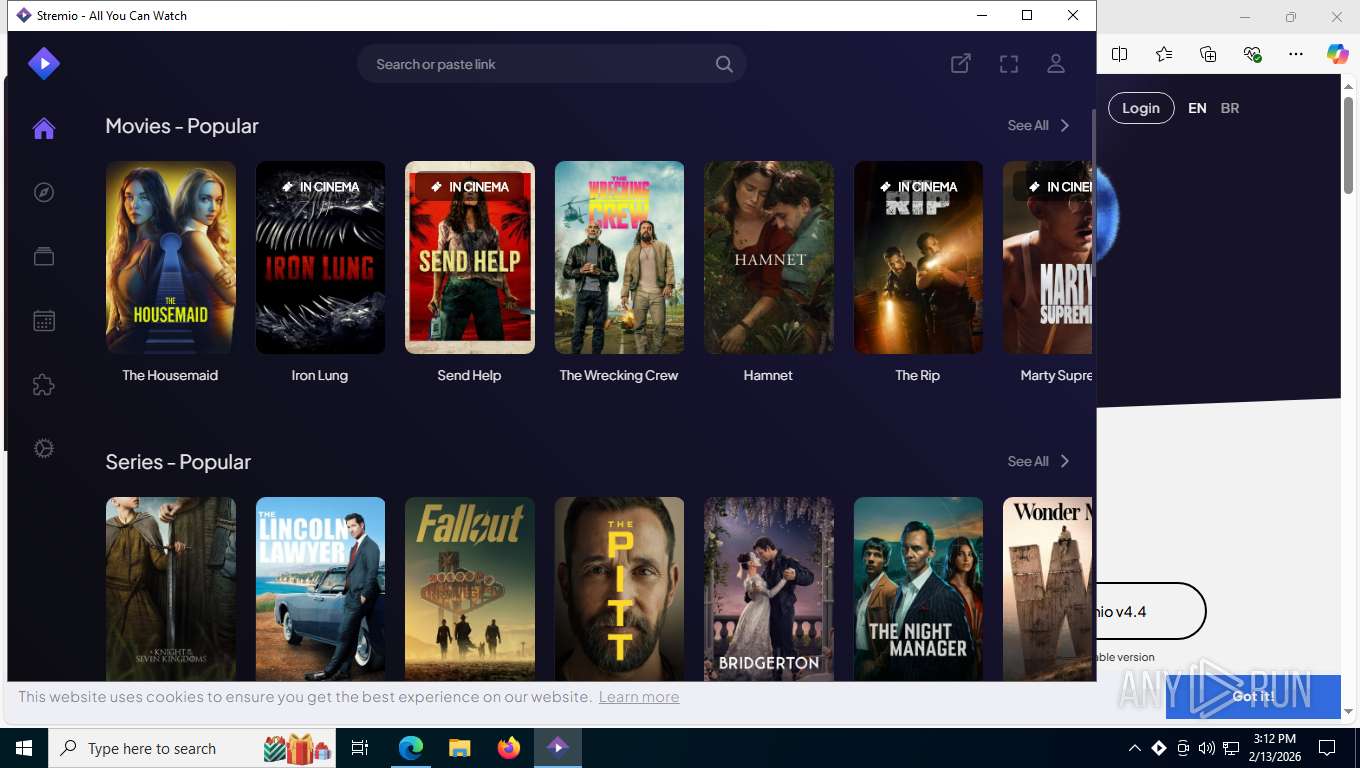Image resolution: width=1360 pixels, height=768 pixels.
Task: Click the Windows taskbar search box
Action: pos(192,748)
